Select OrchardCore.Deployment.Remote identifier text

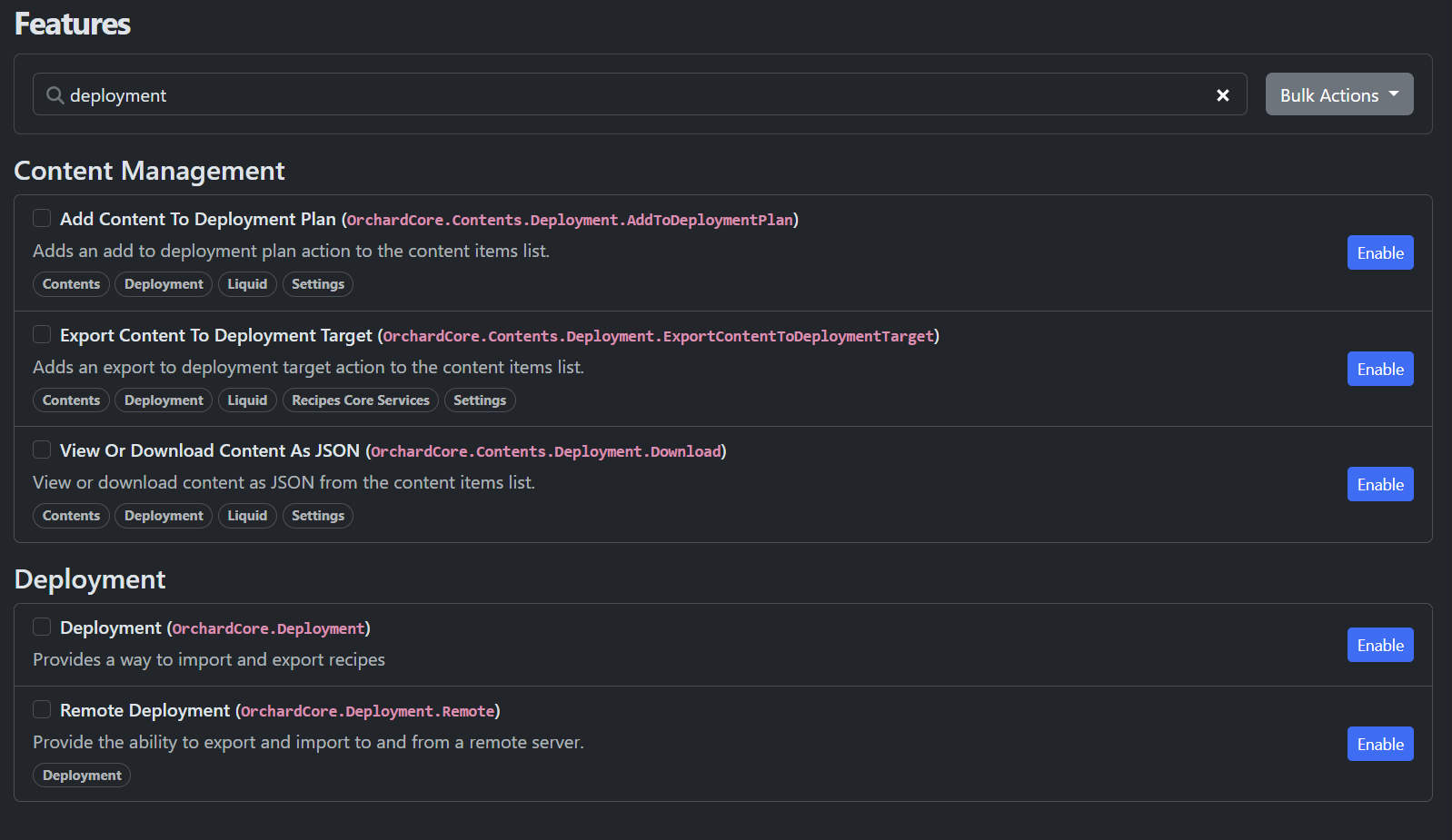point(368,711)
